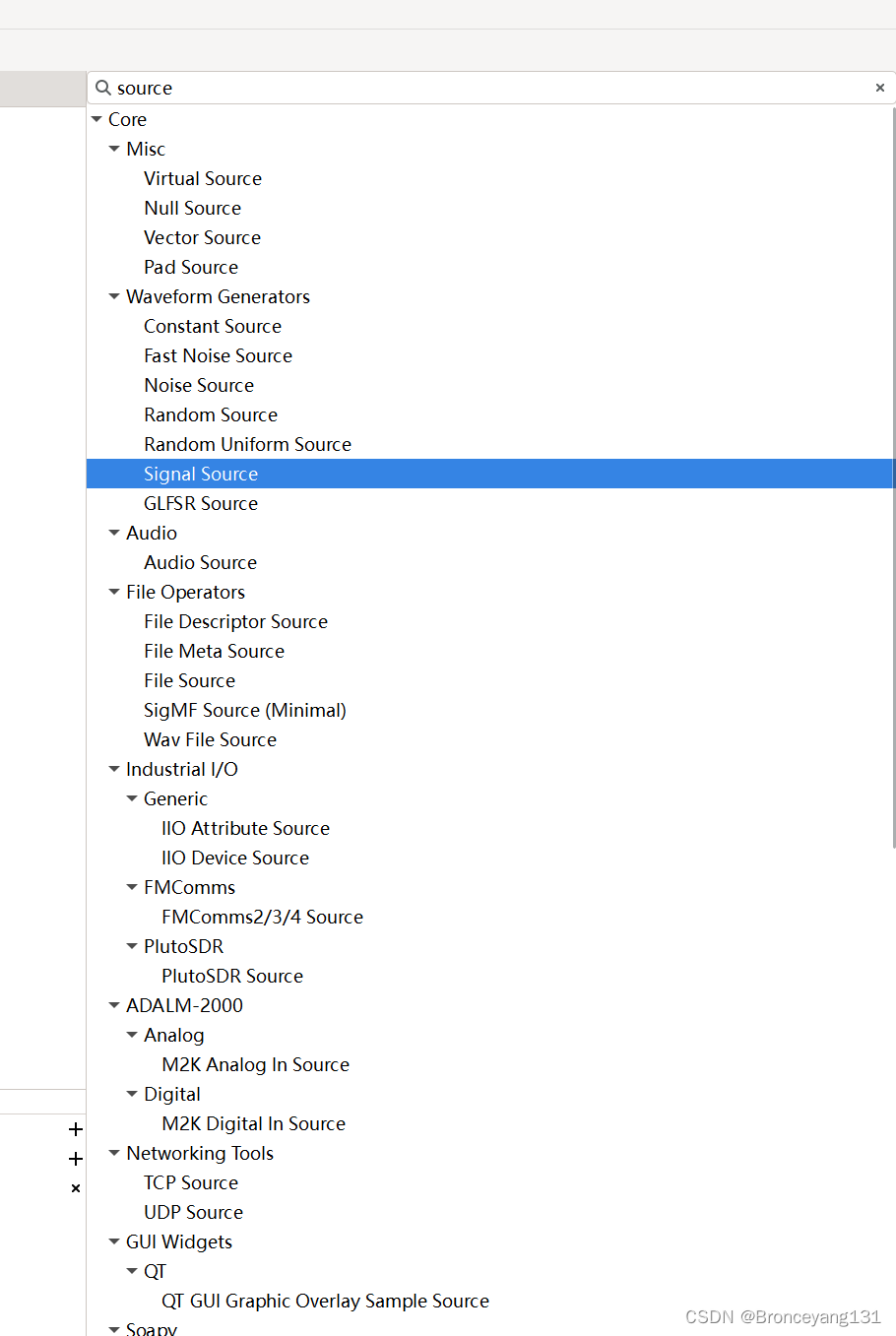Collapse the Audio group
The image size is (896, 1336).
tap(114, 533)
